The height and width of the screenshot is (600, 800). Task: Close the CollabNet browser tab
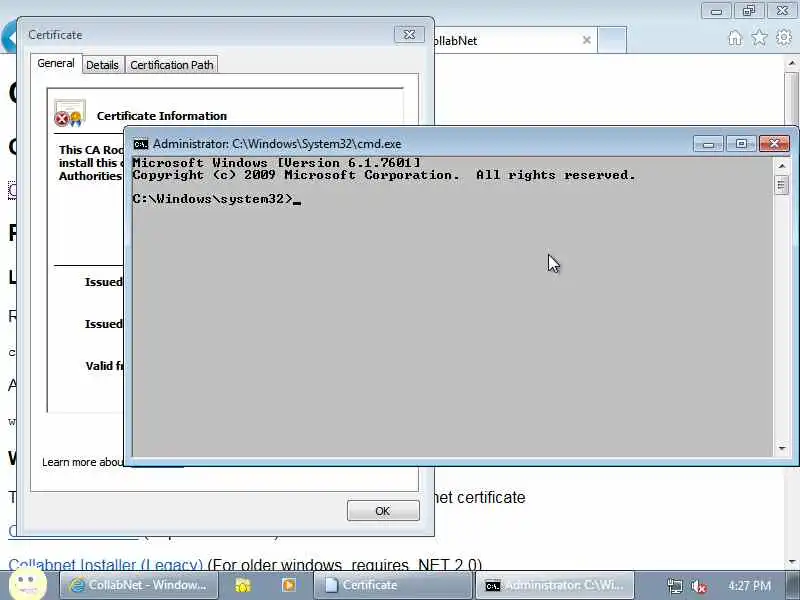point(587,40)
